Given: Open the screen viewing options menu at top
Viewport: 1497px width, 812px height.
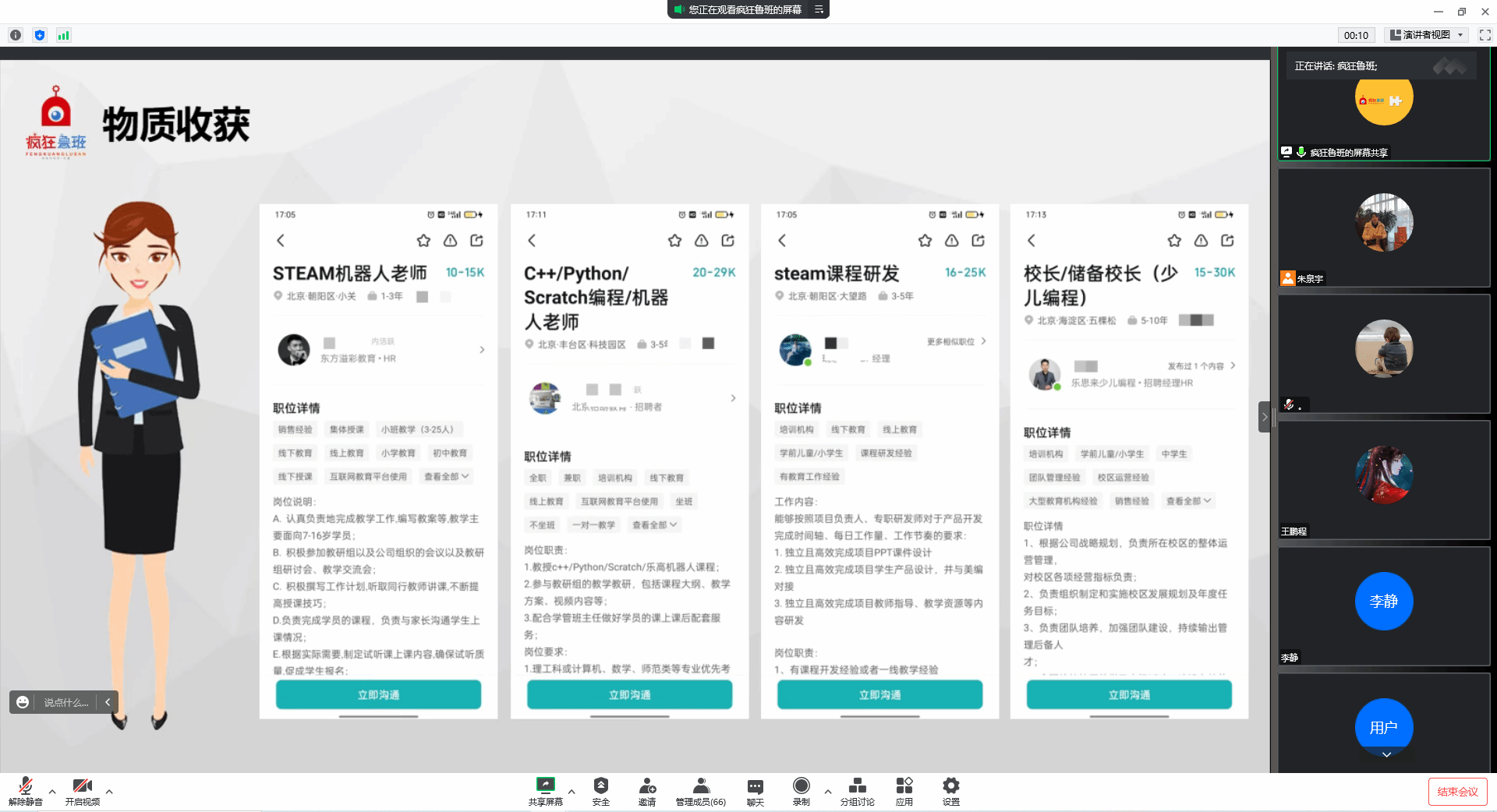Looking at the screenshot, I should point(819,9).
